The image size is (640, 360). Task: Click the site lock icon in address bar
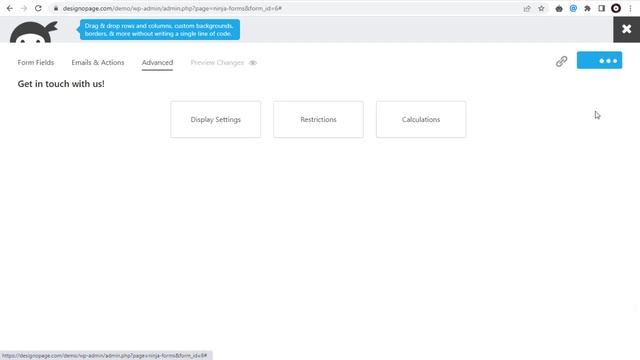(56, 8)
